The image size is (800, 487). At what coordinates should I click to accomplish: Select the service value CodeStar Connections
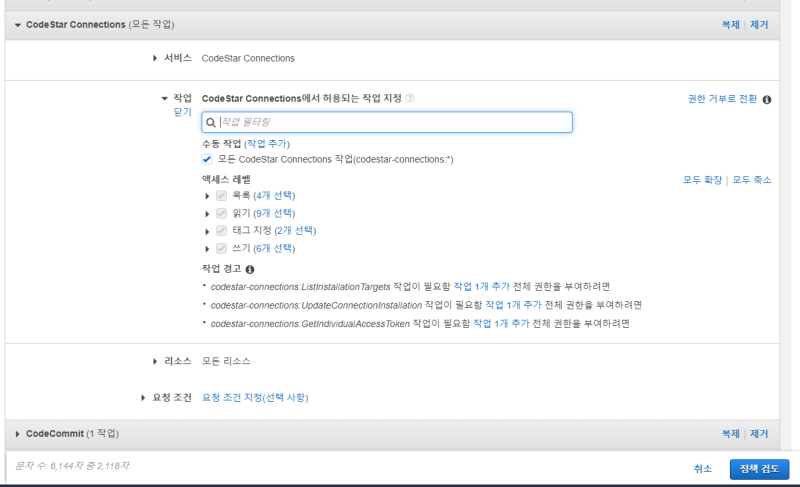click(248, 58)
